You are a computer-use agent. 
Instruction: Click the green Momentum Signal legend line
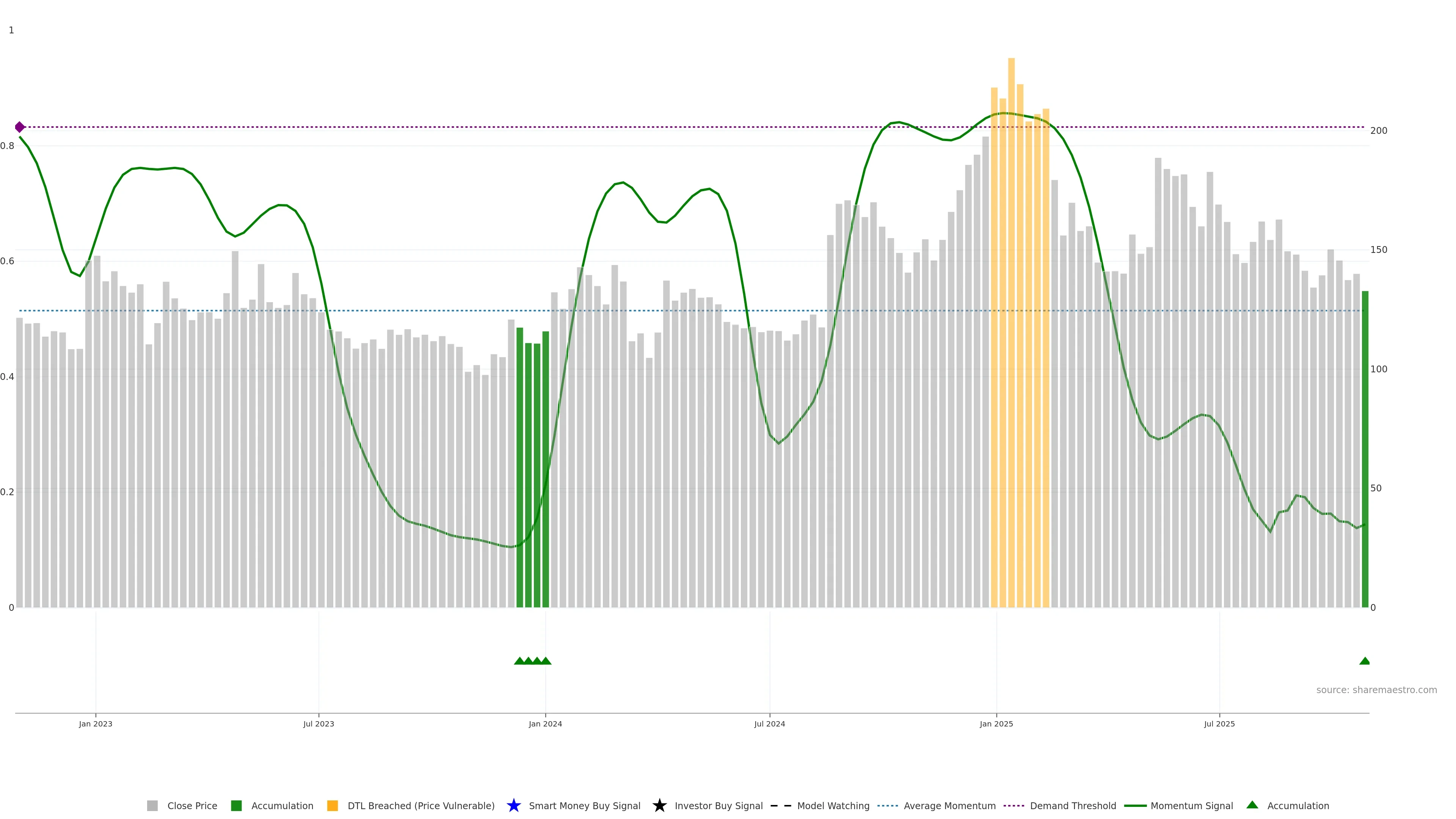[1135, 805]
